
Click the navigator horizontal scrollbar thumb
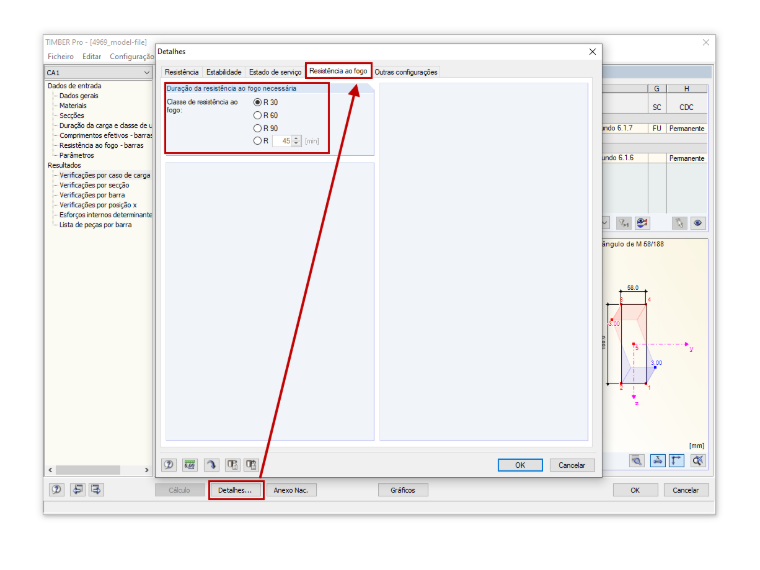pyautogui.click(x=88, y=470)
